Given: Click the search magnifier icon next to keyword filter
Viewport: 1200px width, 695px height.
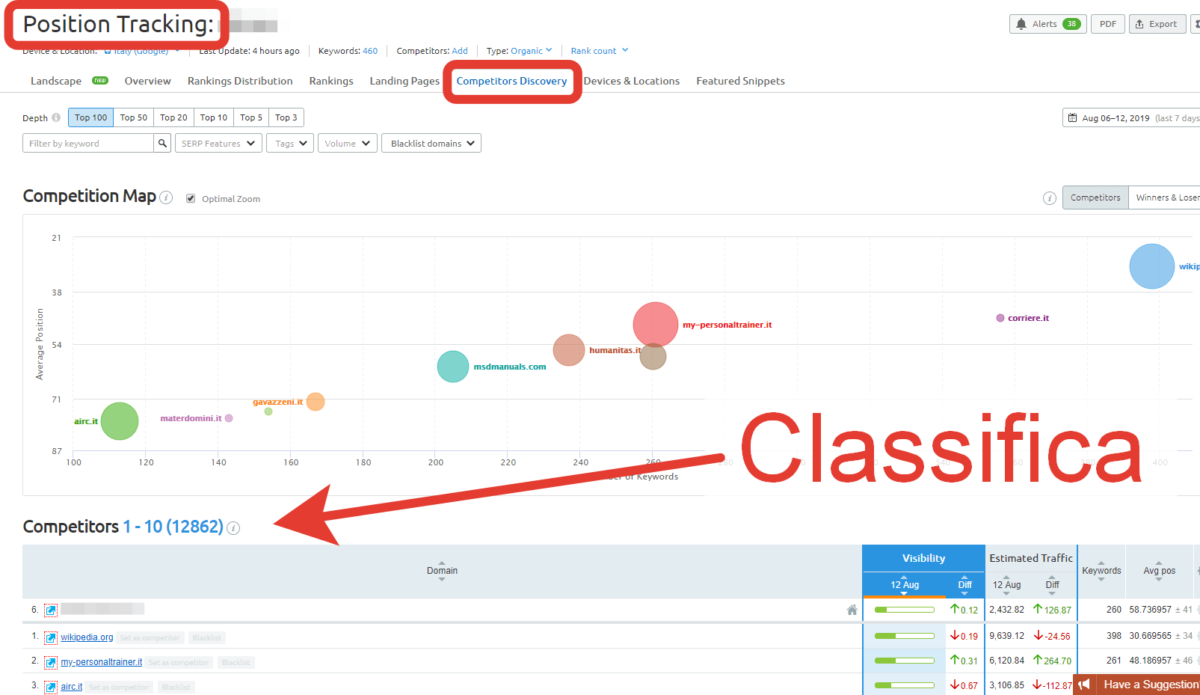Looking at the screenshot, I should pos(162,143).
